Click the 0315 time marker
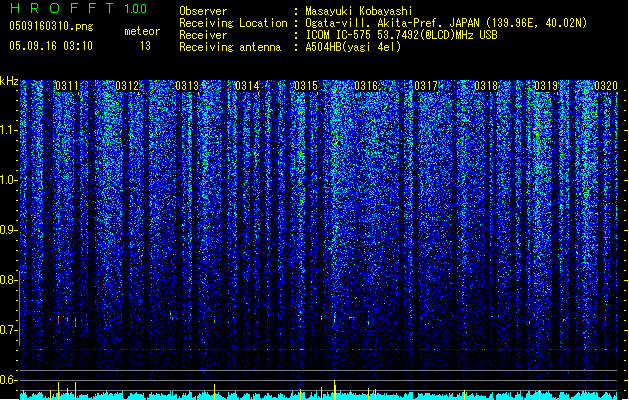The image size is (629, 400). click(x=306, y=86)
